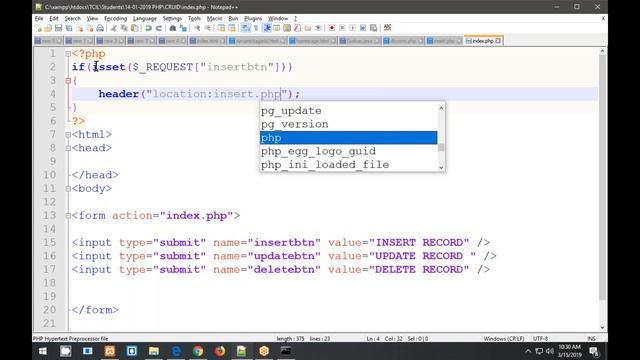Image resolution: width=640 pixels, height=360 pixels.
Task: Start macro recording with the red record icon
Action: 332,28
